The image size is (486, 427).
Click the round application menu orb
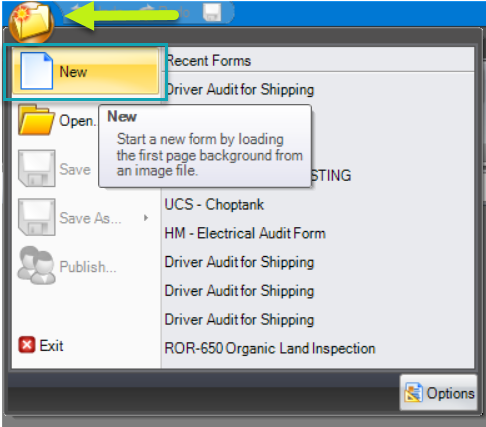[31, 22]
